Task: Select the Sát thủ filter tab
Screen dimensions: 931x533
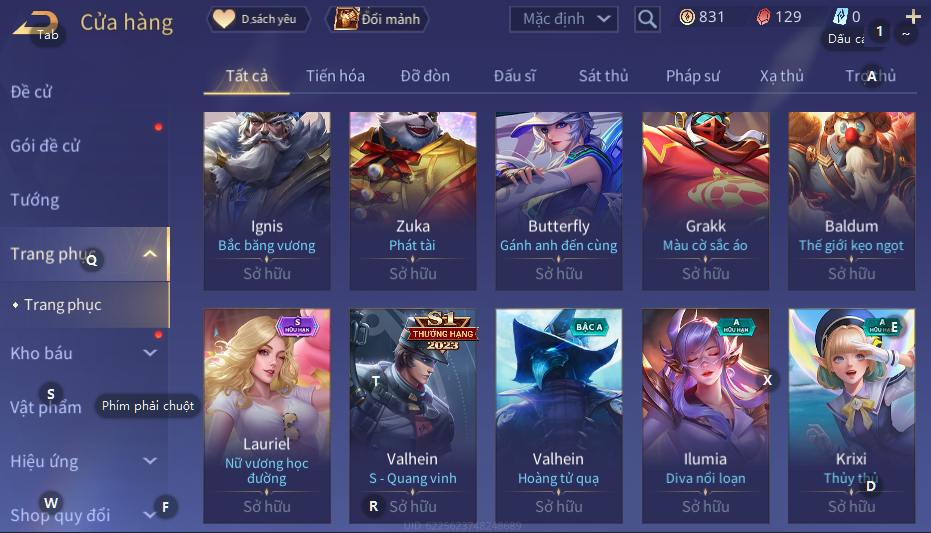Action: (x=603, y=76)
